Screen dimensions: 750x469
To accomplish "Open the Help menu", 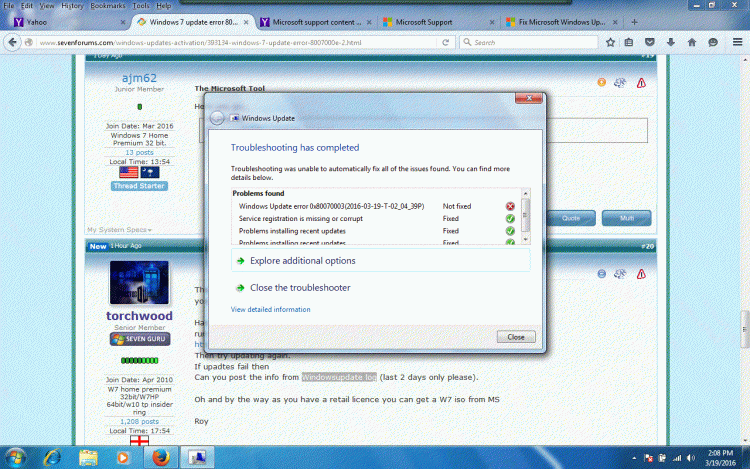I will pos(164,6).
